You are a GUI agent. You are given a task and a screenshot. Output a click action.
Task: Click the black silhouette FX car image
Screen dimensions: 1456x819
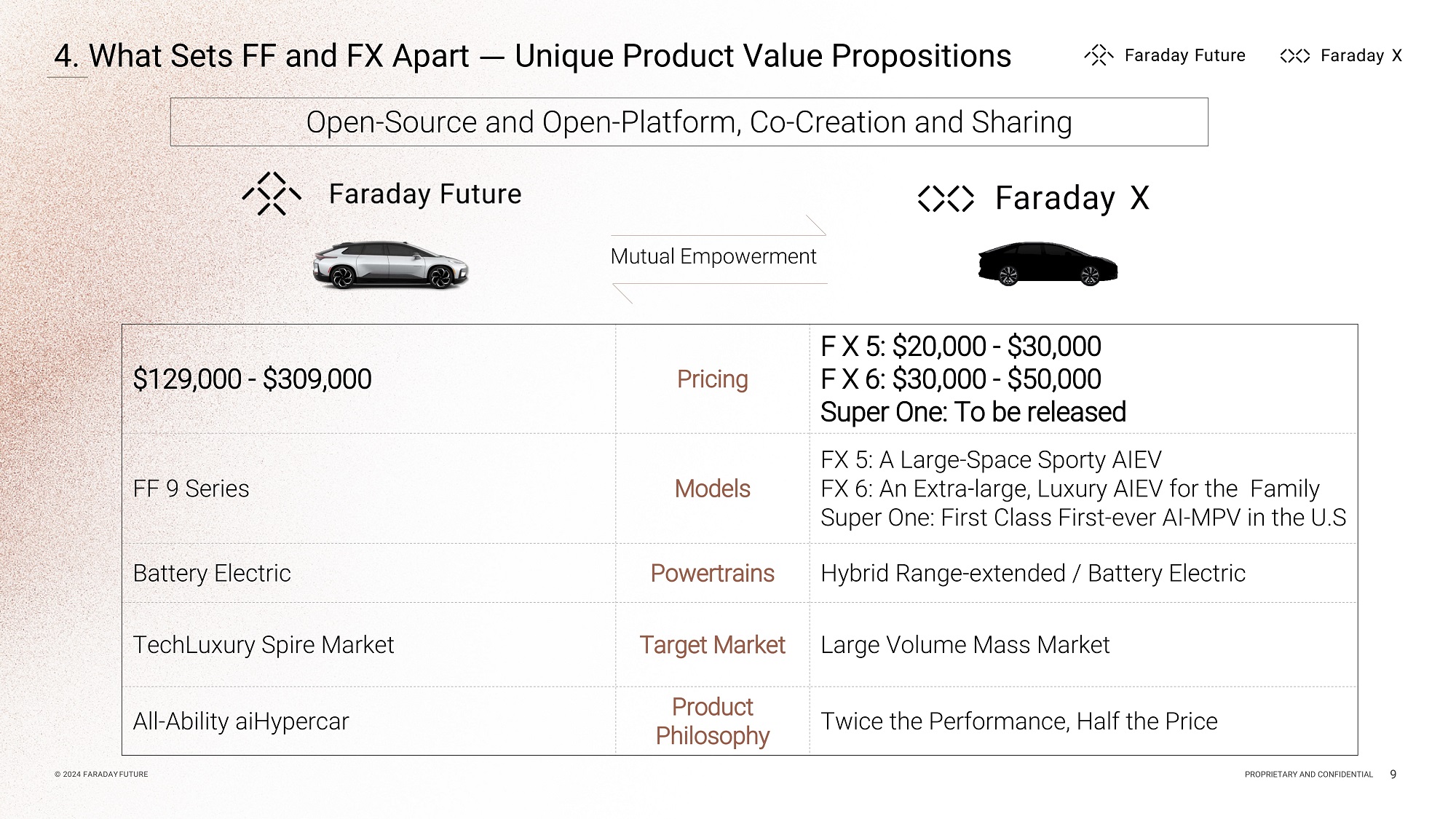pyautogui.click(x=1048, y=264)
